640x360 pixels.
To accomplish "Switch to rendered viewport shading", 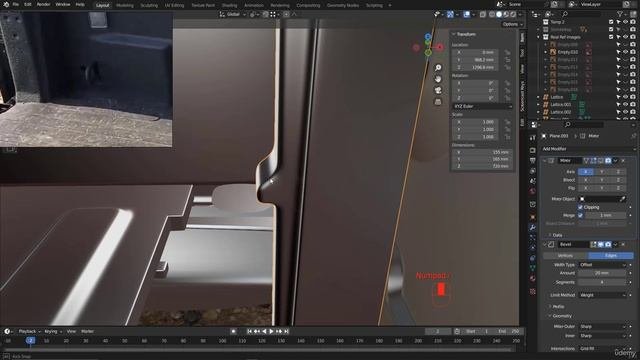I will 513,14.
